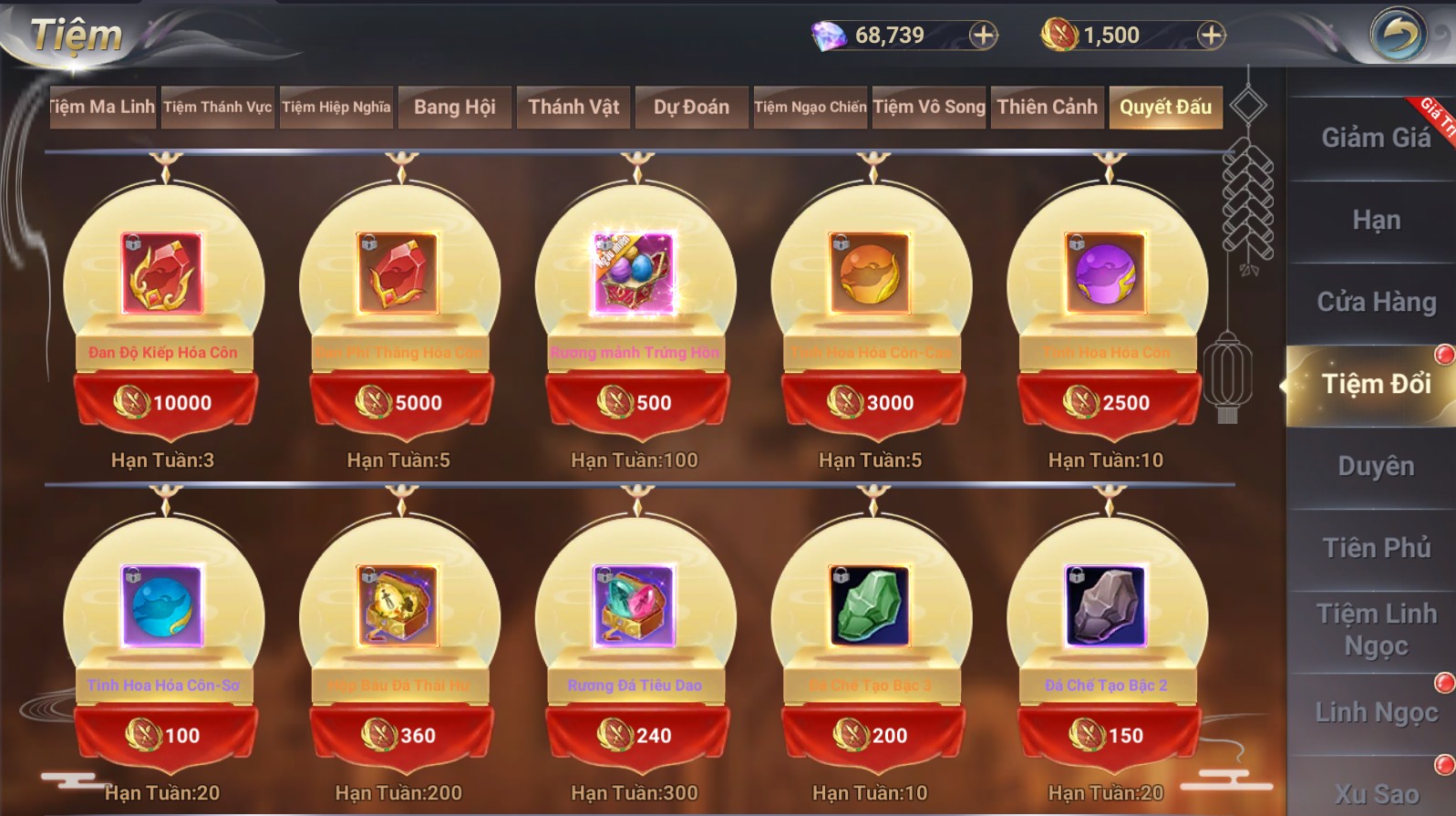This screenshot has width=1456, height=816.
Task: Open the Tiệm Linh Ngọc sidebar section
Action: pyautogui.click(x=1376, y=630)
